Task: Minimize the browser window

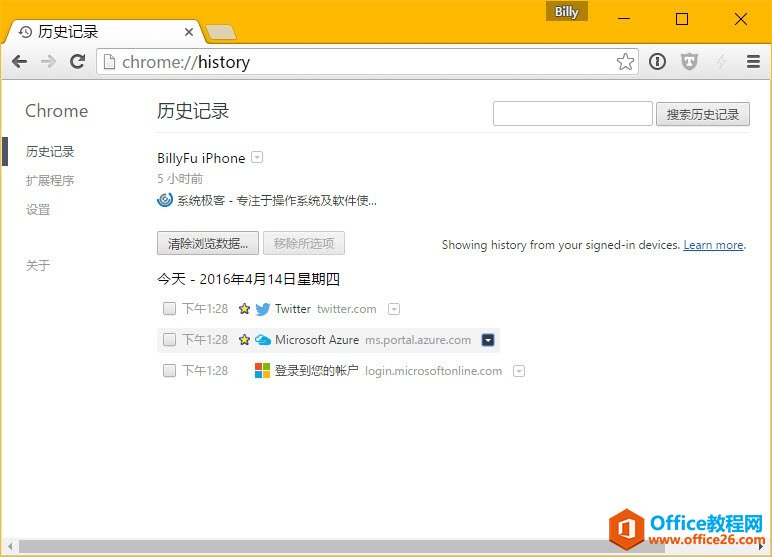Action: click(x=624, y=19)
